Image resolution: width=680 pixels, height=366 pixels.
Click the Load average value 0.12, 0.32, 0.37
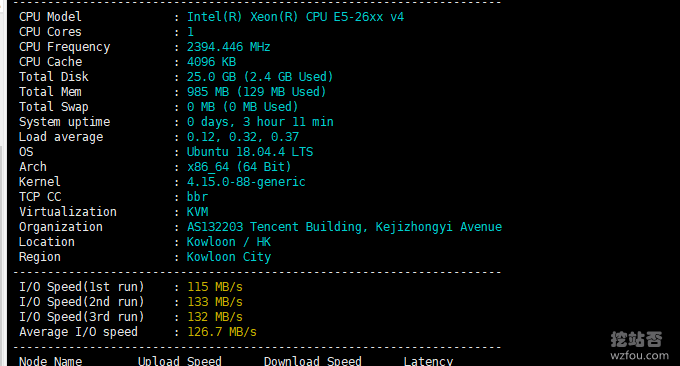click(243, 137)
